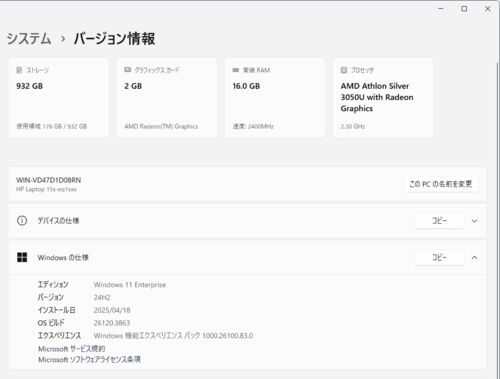The width and height of the screenshot is (500, 379).
Task: Copy the Windows specifications
Action: pyautogui.click(x=439, y=257)
